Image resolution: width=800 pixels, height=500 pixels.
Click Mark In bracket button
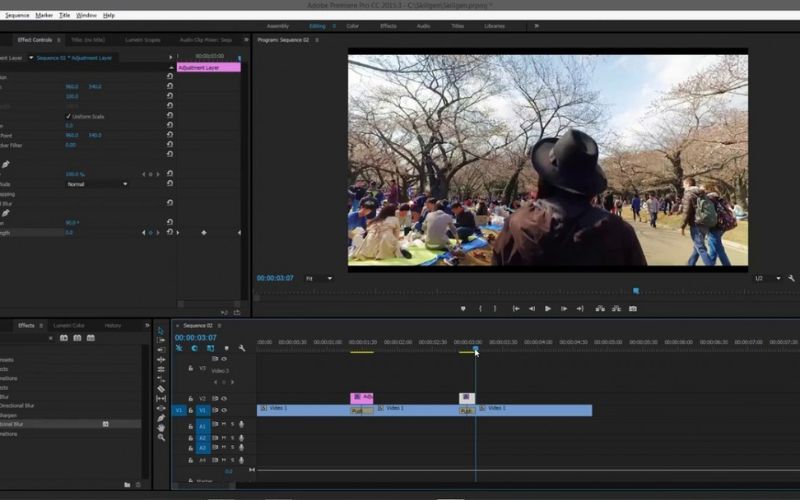click(x=480, y=309)
